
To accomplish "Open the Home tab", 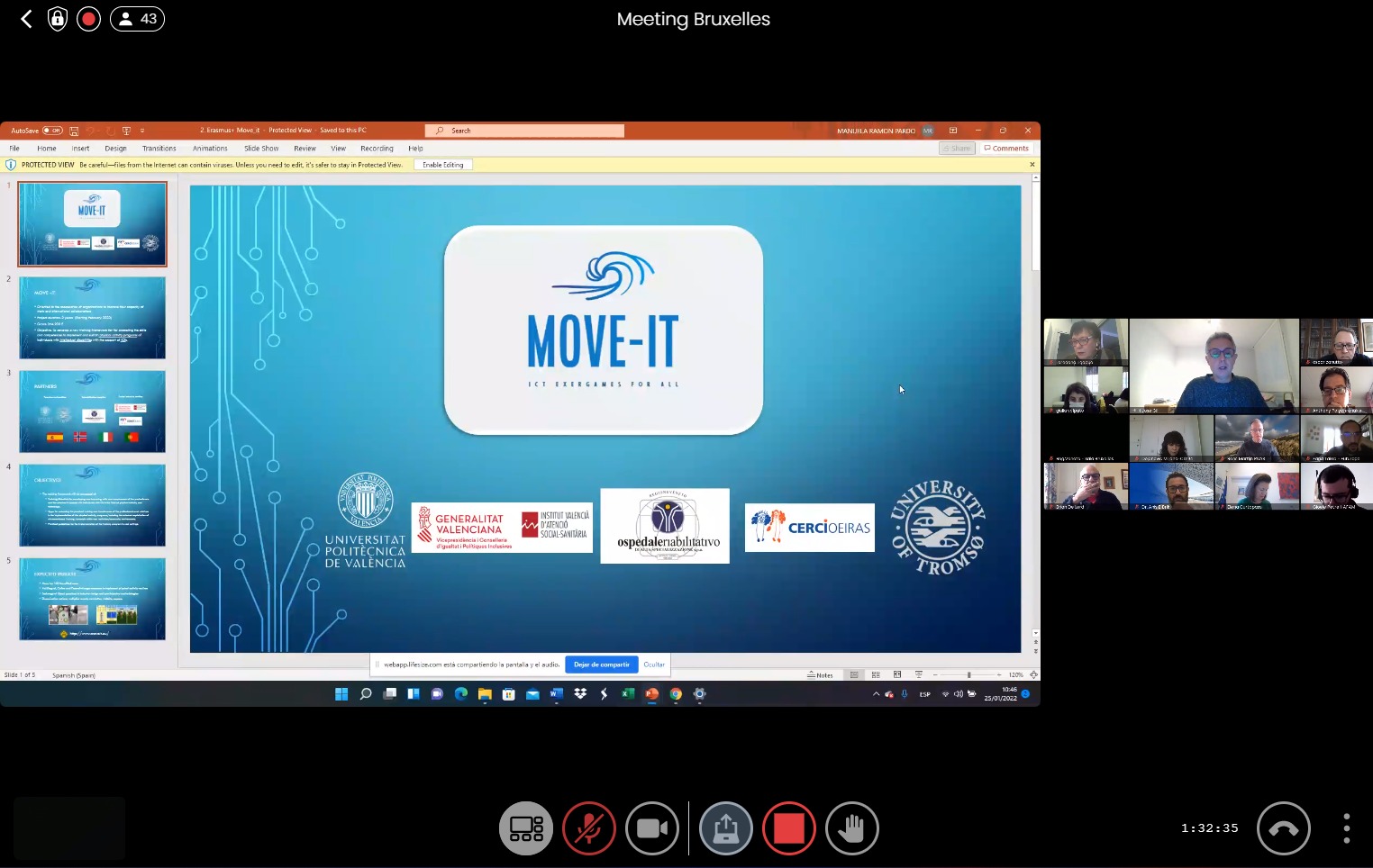I will [47, 149].
